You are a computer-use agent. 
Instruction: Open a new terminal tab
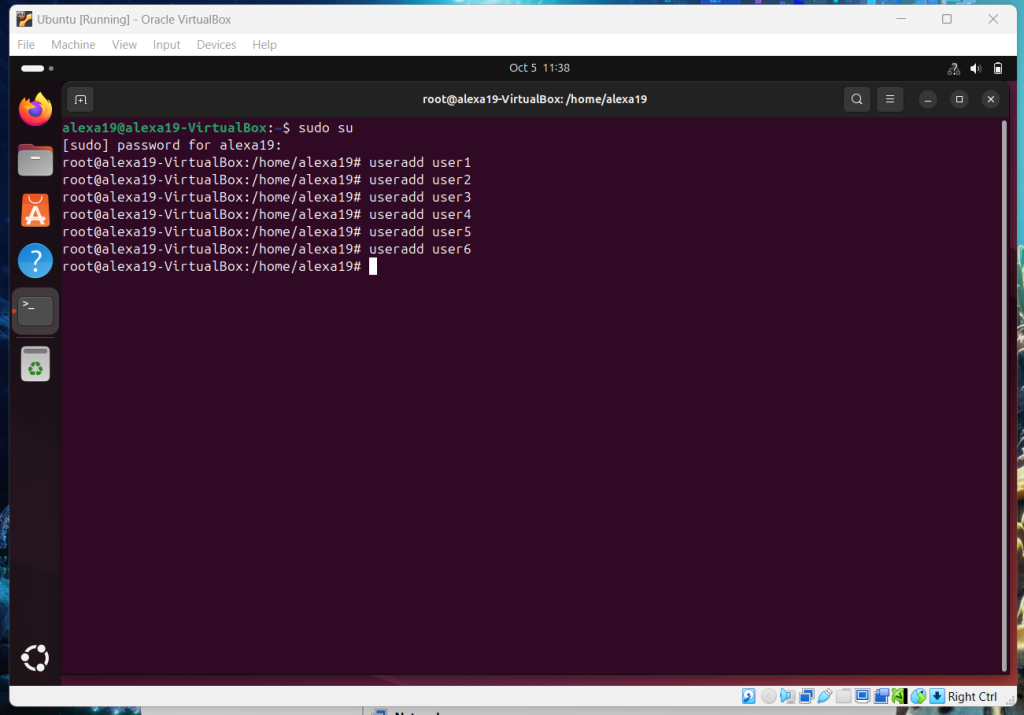[x=81, y=99]
